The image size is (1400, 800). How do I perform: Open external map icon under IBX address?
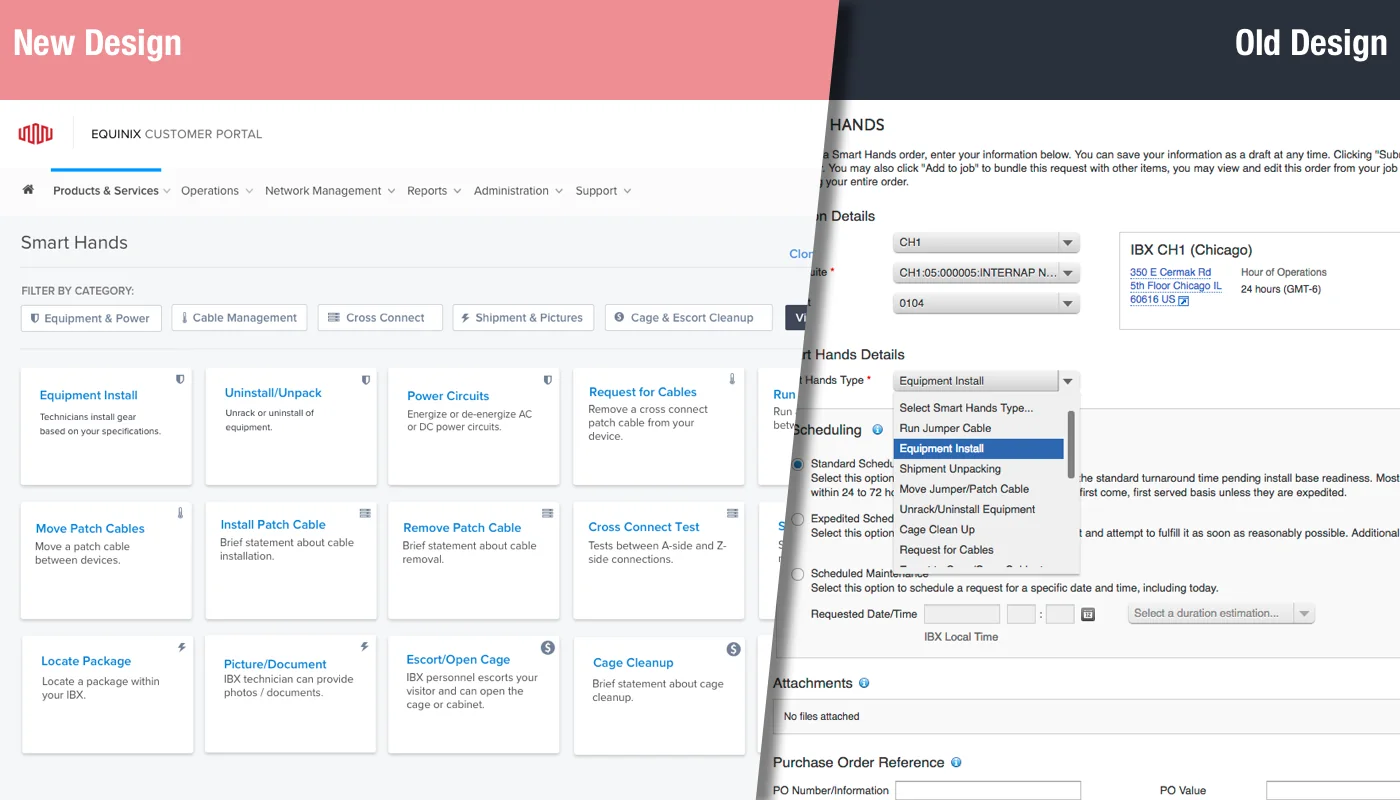1184,300
